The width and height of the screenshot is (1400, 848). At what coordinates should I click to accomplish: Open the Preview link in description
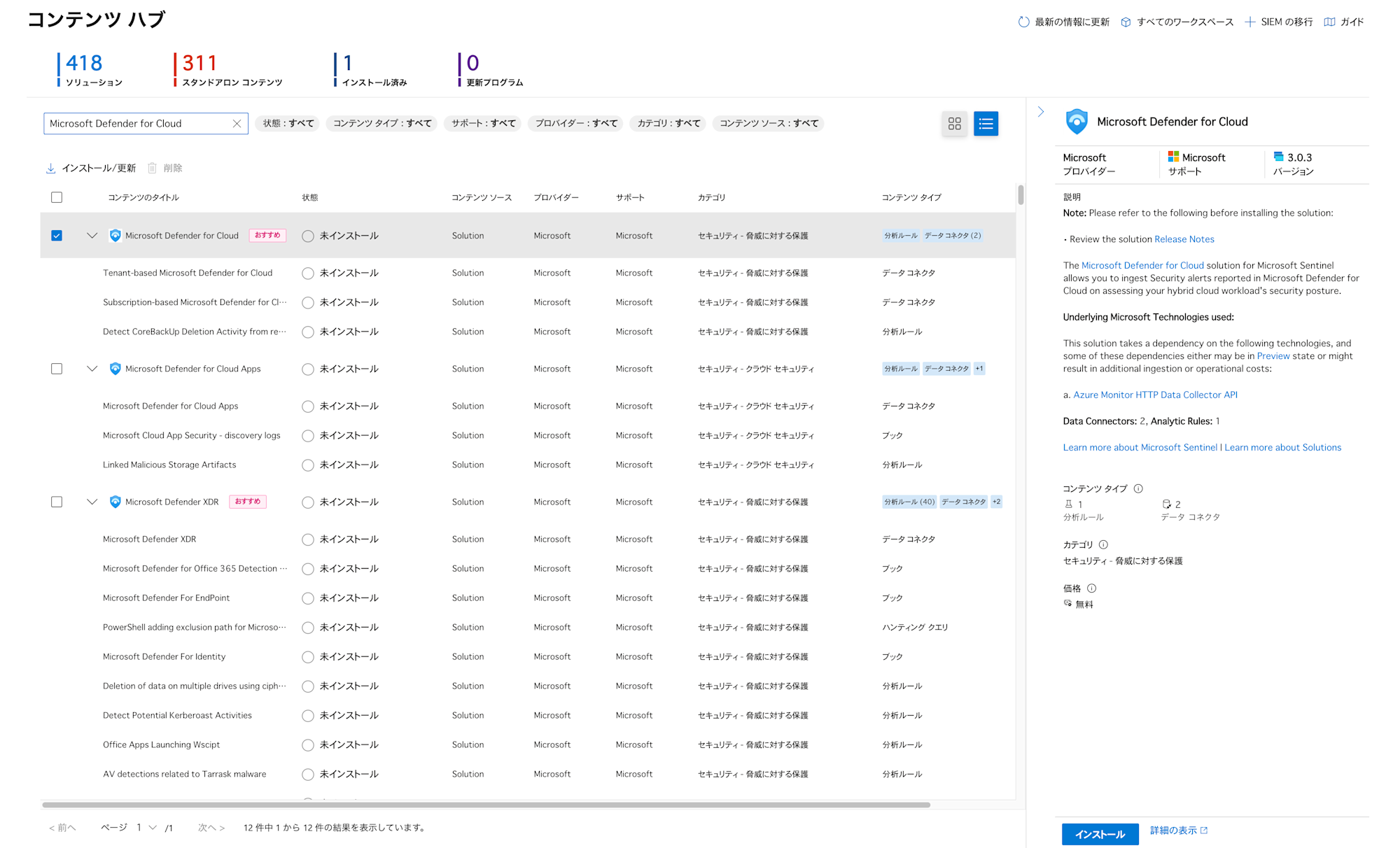click(x=1273, y=355)
